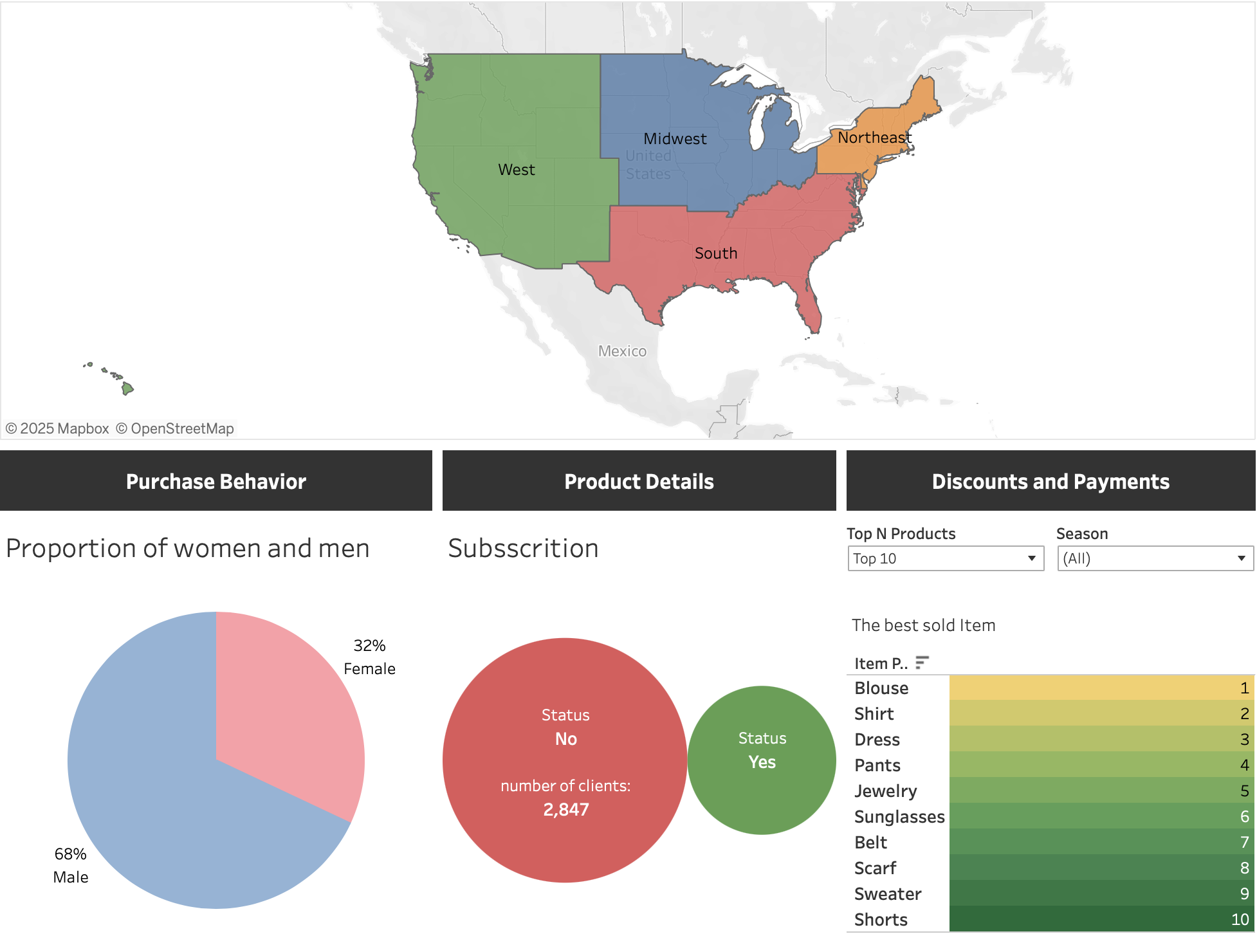Switch to the Product Details tab
The width and height of the screenshot is (1257, 952).
(x=639, y=481)
